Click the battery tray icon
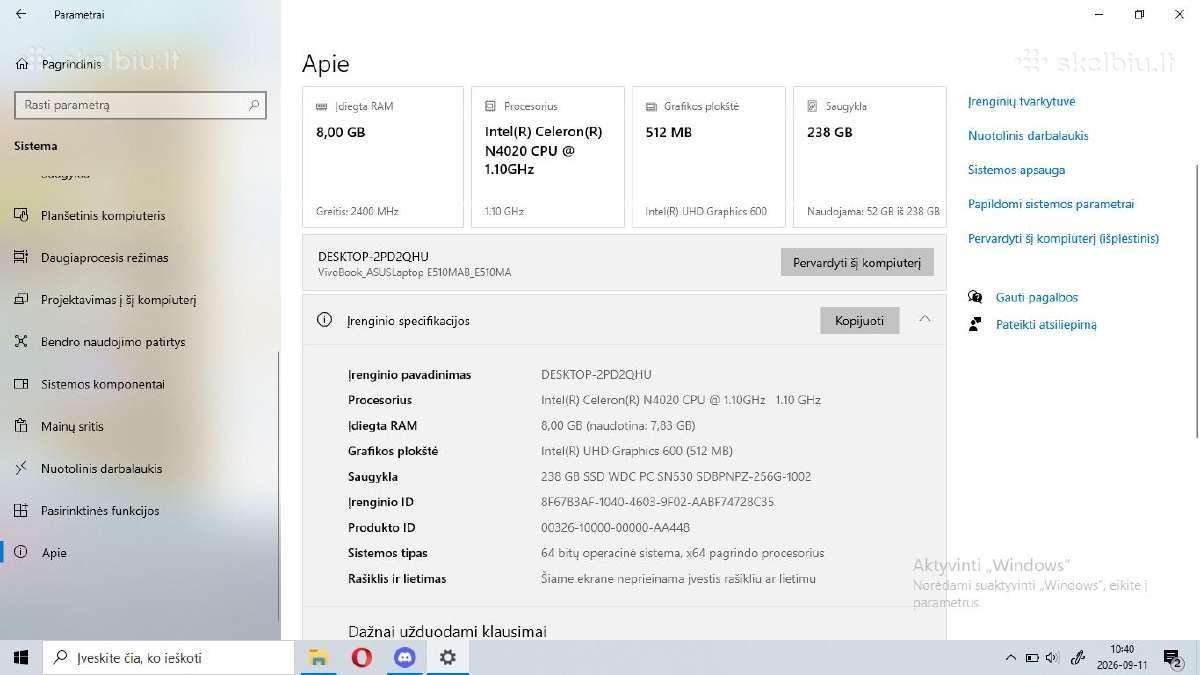Screen dimensions: 1200x675 (x=1031, y=657)
